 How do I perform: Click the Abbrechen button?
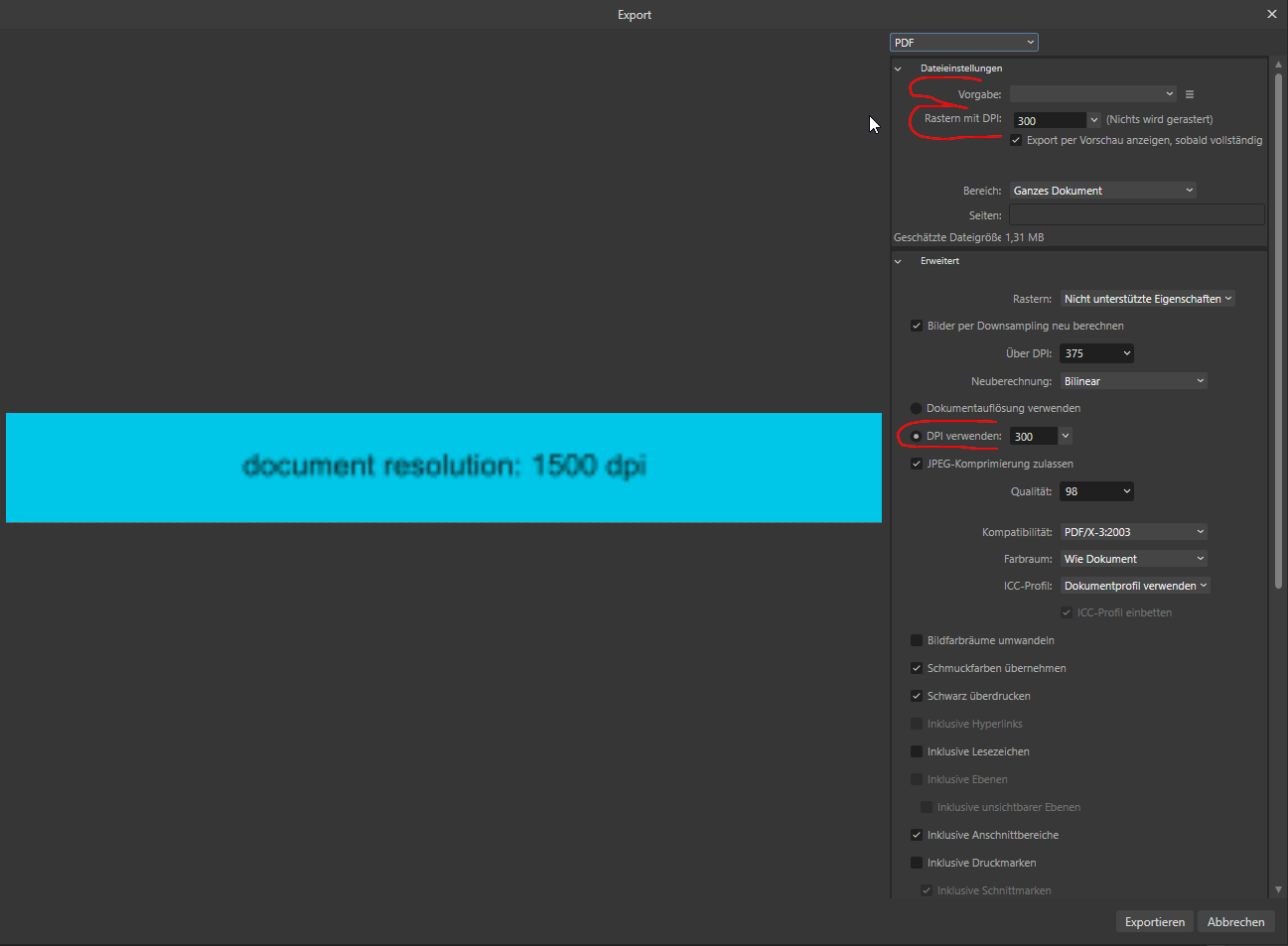(x=1235, y=922)
